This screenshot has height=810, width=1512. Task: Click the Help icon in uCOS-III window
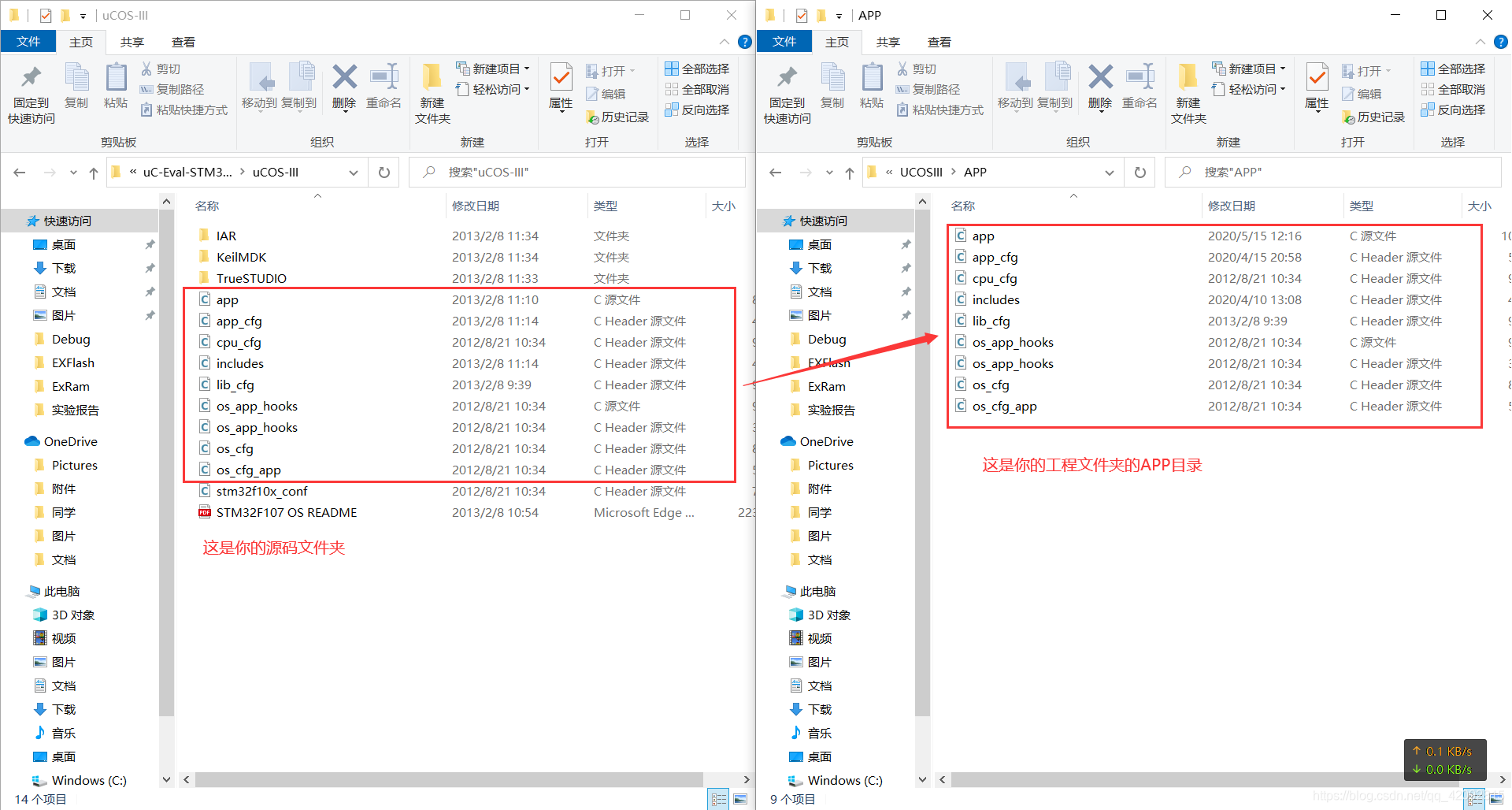(744, 42)
